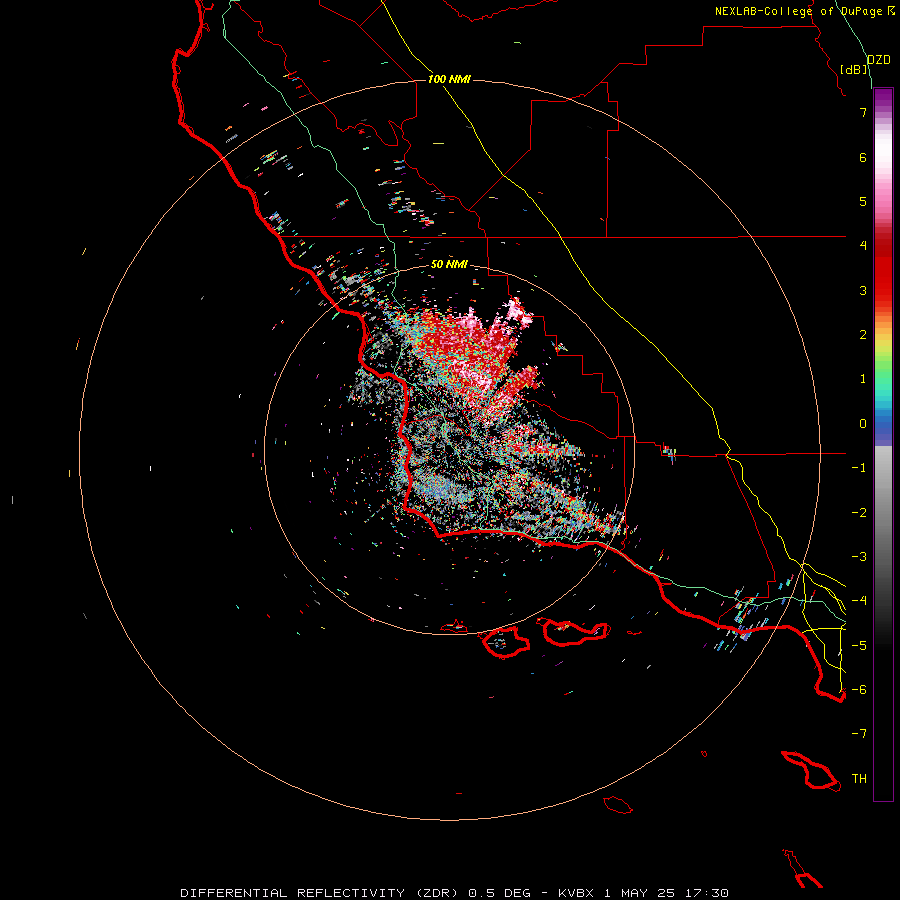Click the "-6" tick label on the scale
Image resolution: width=900 pixels, height=900 pixels.
859,690
